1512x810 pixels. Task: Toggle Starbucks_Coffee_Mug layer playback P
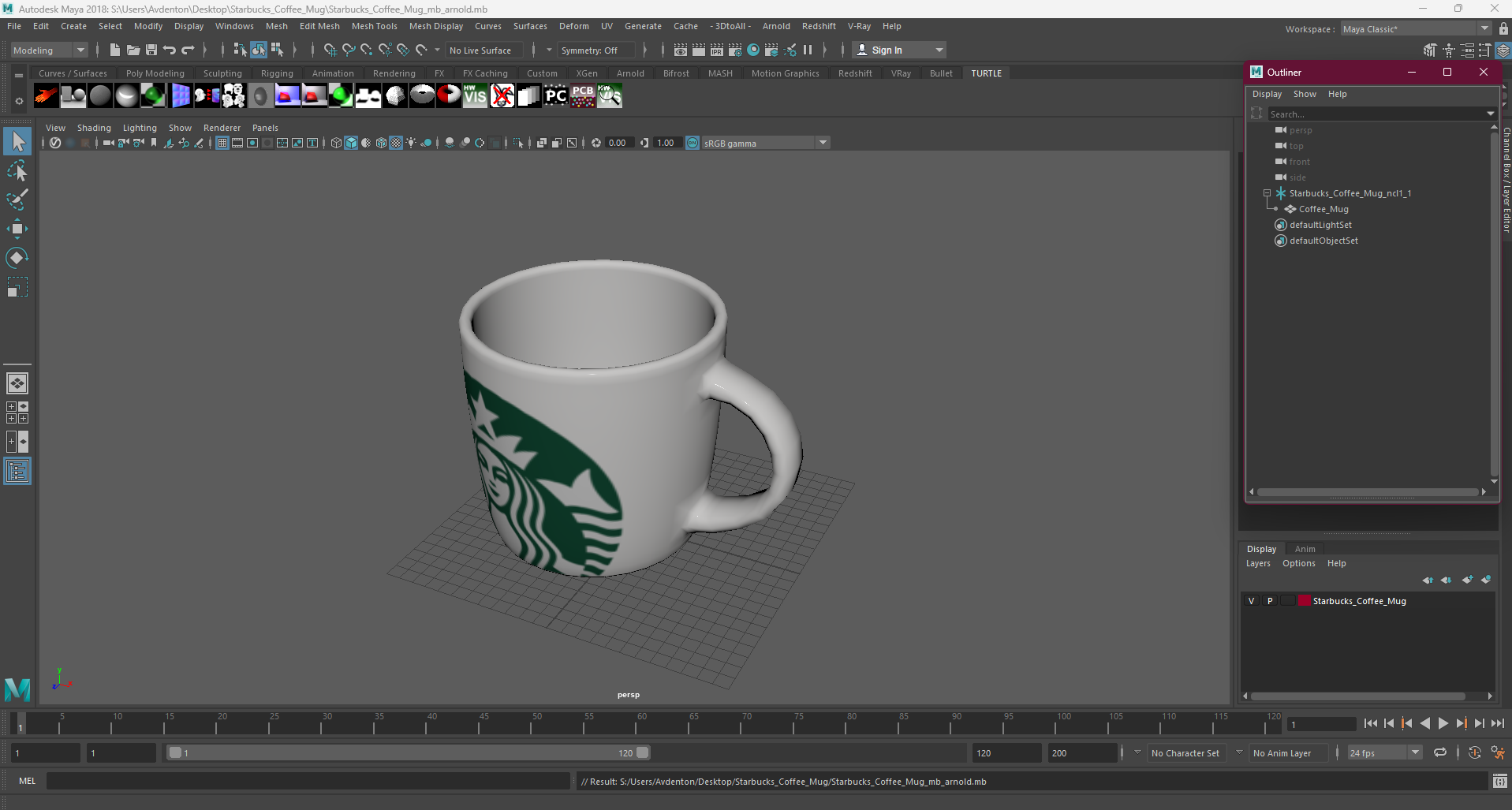(x=1270, y=601)
